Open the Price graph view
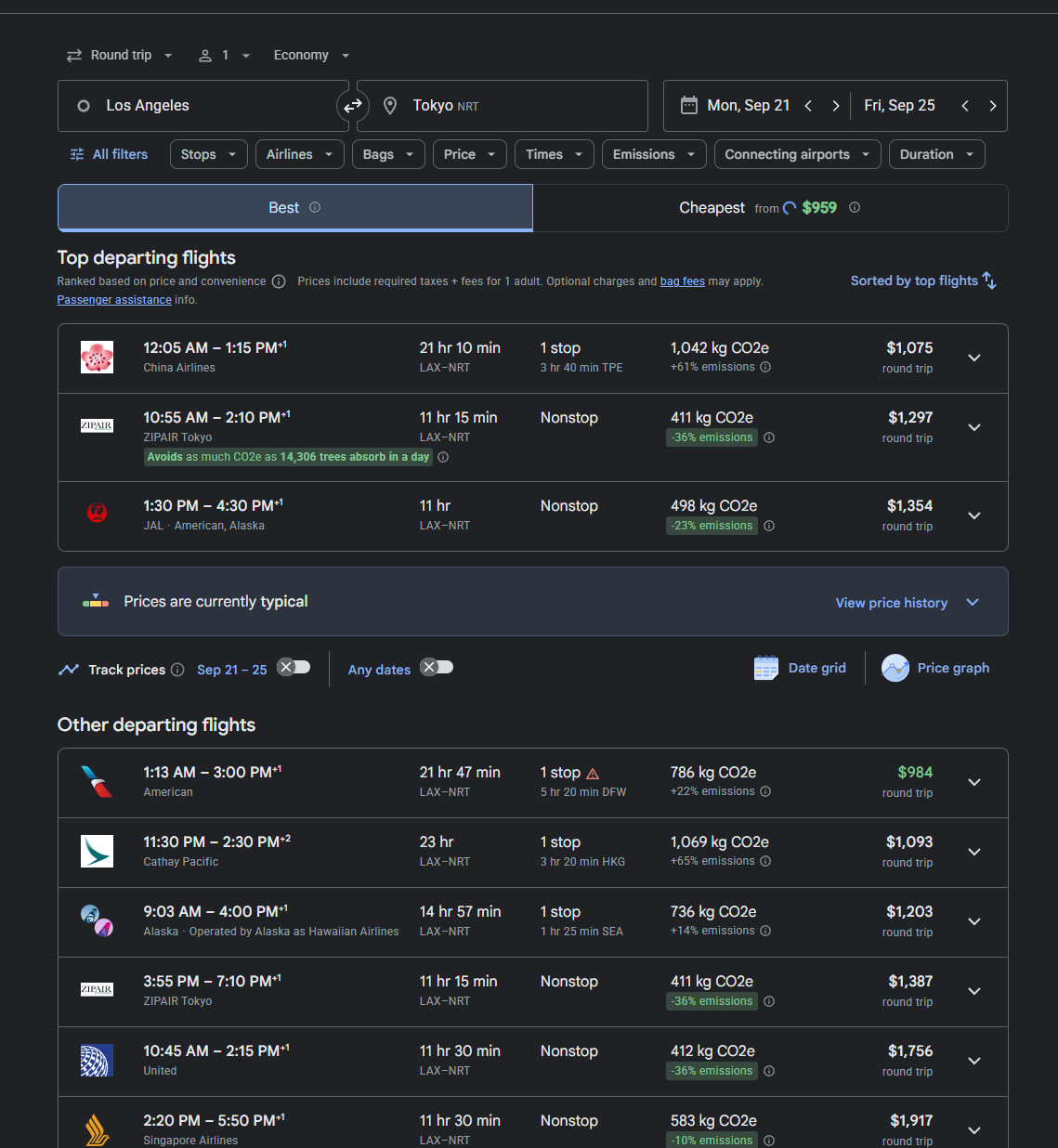Image resolution: width=1058 pixels, height=1148 pixels. pyautogui.click(x=936, y=668)
